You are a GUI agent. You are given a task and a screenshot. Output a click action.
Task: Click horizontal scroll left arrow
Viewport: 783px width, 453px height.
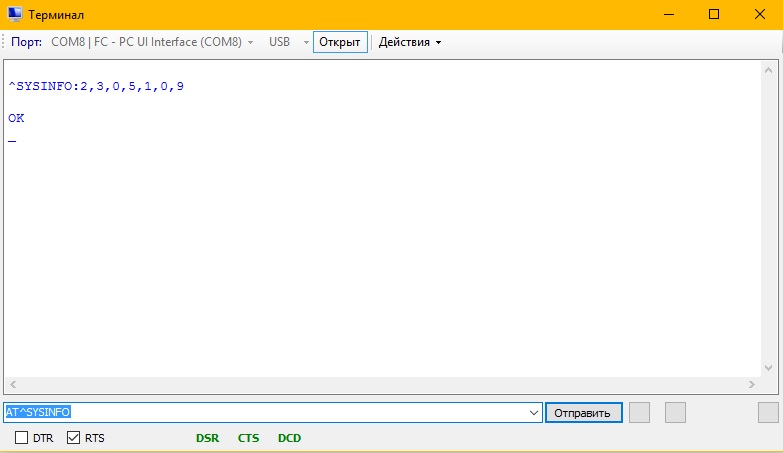pyautogui.click(x=13, y=384)
